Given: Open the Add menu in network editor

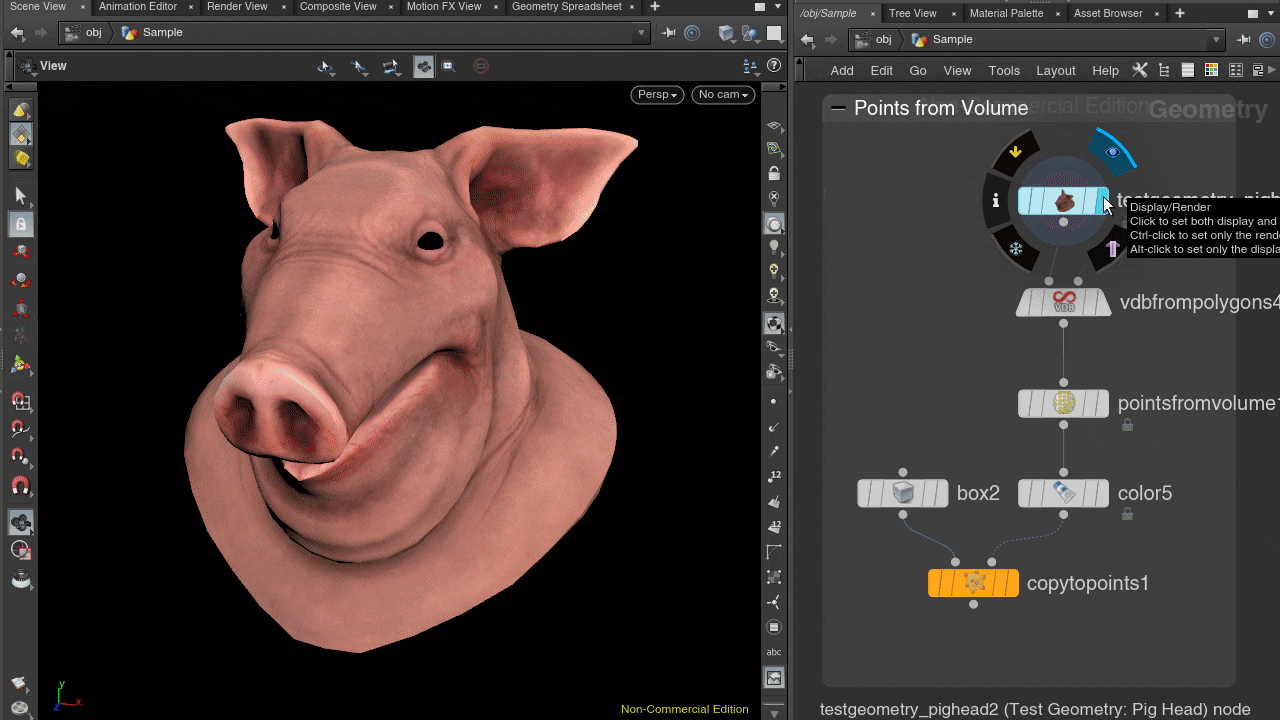Looking at the screenshot, I should coord(842,70).
